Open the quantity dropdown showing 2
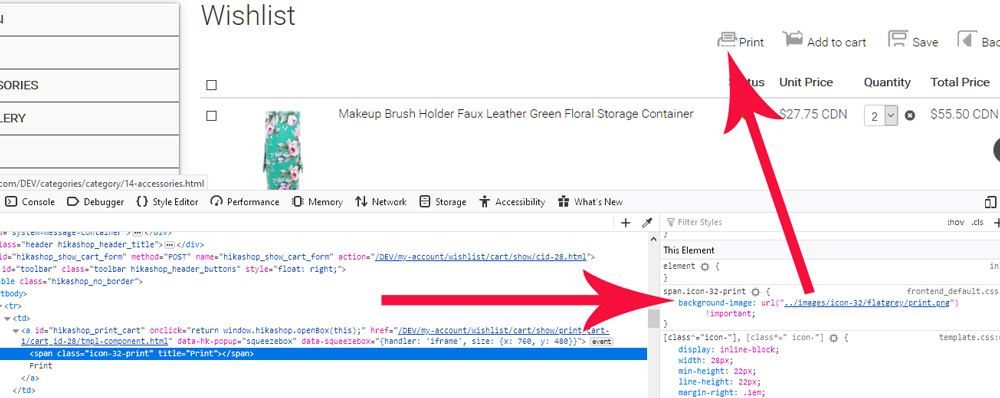 tap(882, 115)
